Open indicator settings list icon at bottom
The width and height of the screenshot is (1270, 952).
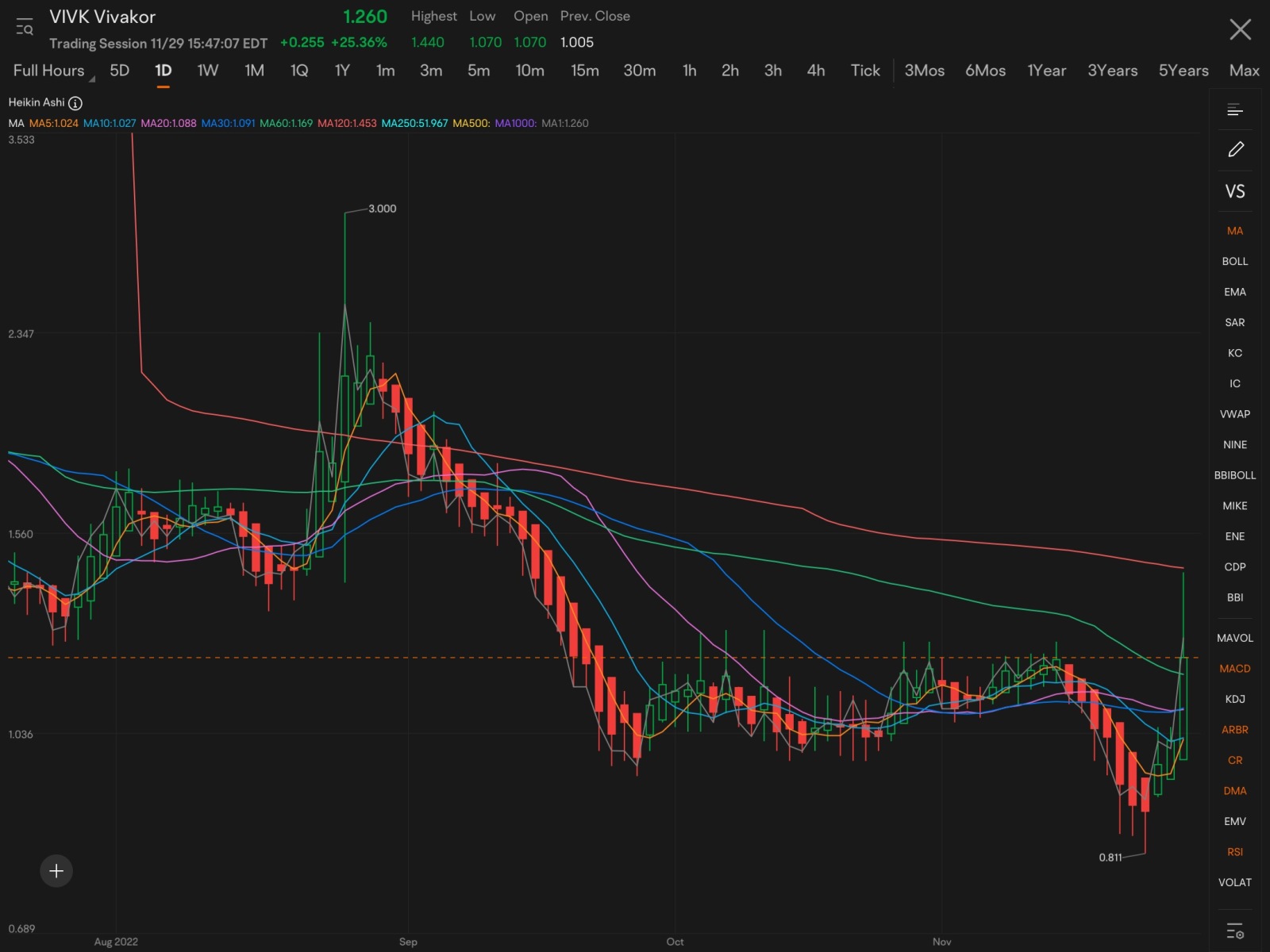coord(1234,931)
